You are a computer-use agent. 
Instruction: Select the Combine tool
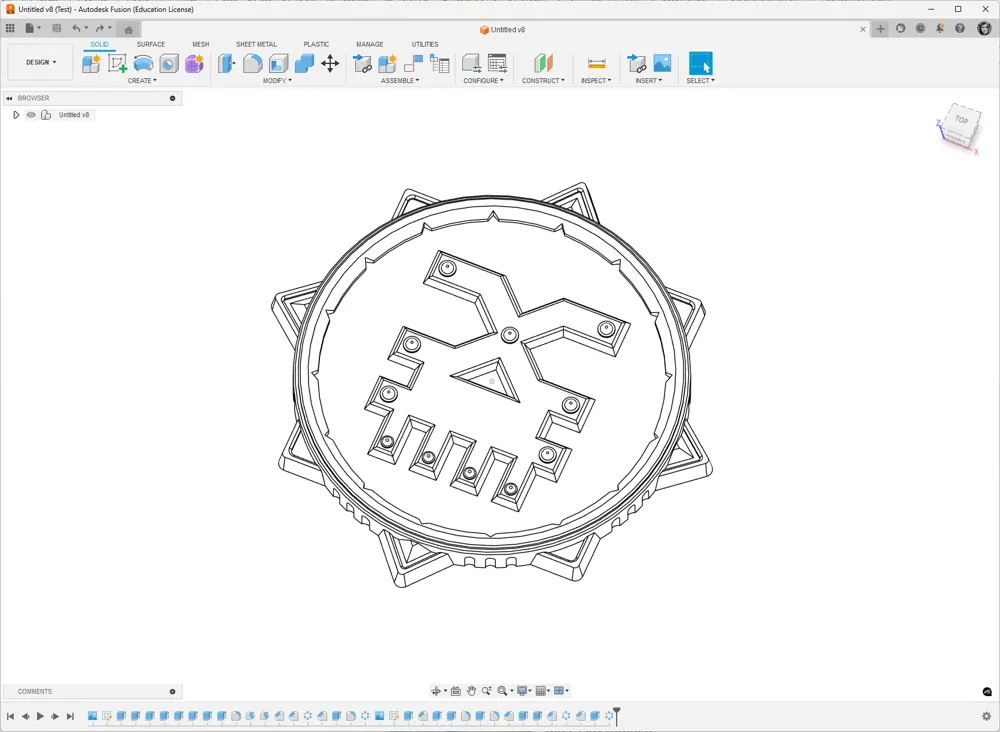pyautogui.click(x=302, y=63)
